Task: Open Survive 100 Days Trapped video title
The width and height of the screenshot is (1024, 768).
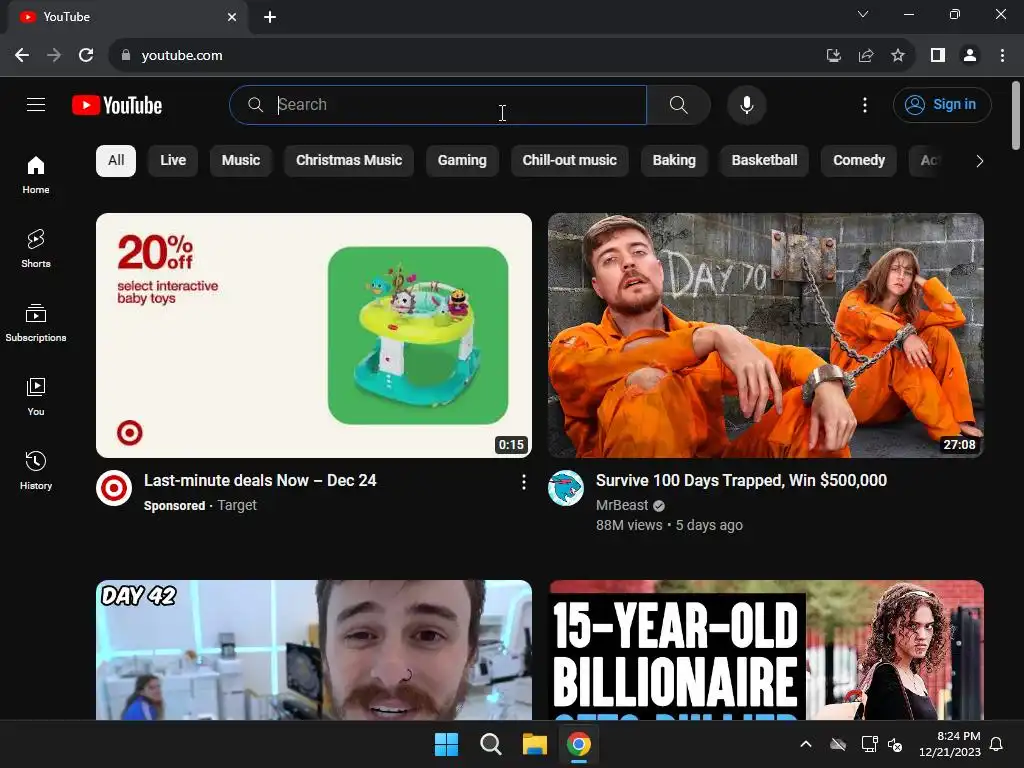Action: [x=741, y=481]
